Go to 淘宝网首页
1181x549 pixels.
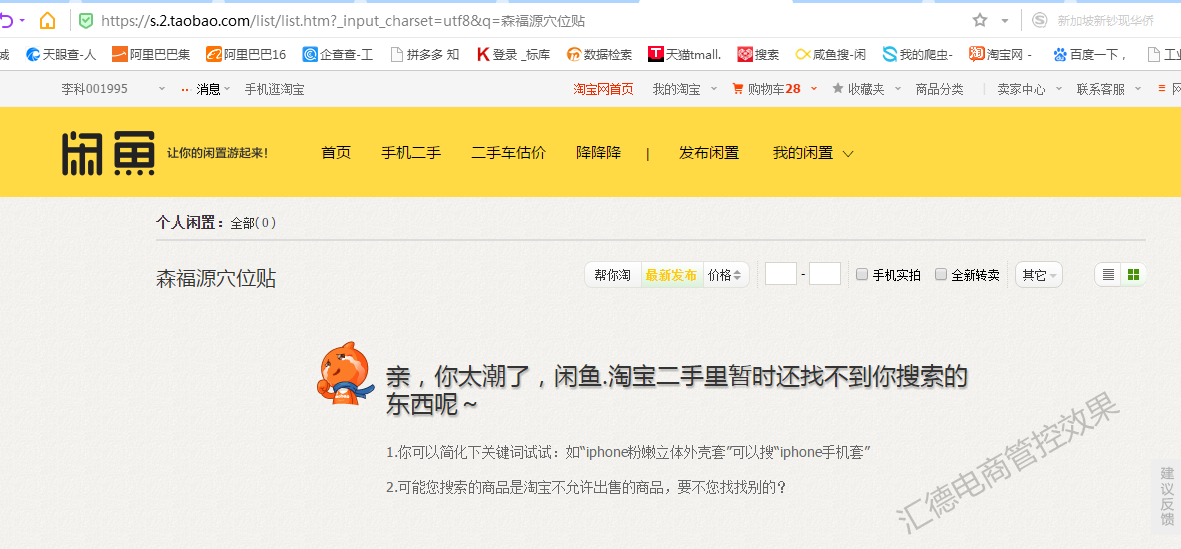tap(603, 89)
